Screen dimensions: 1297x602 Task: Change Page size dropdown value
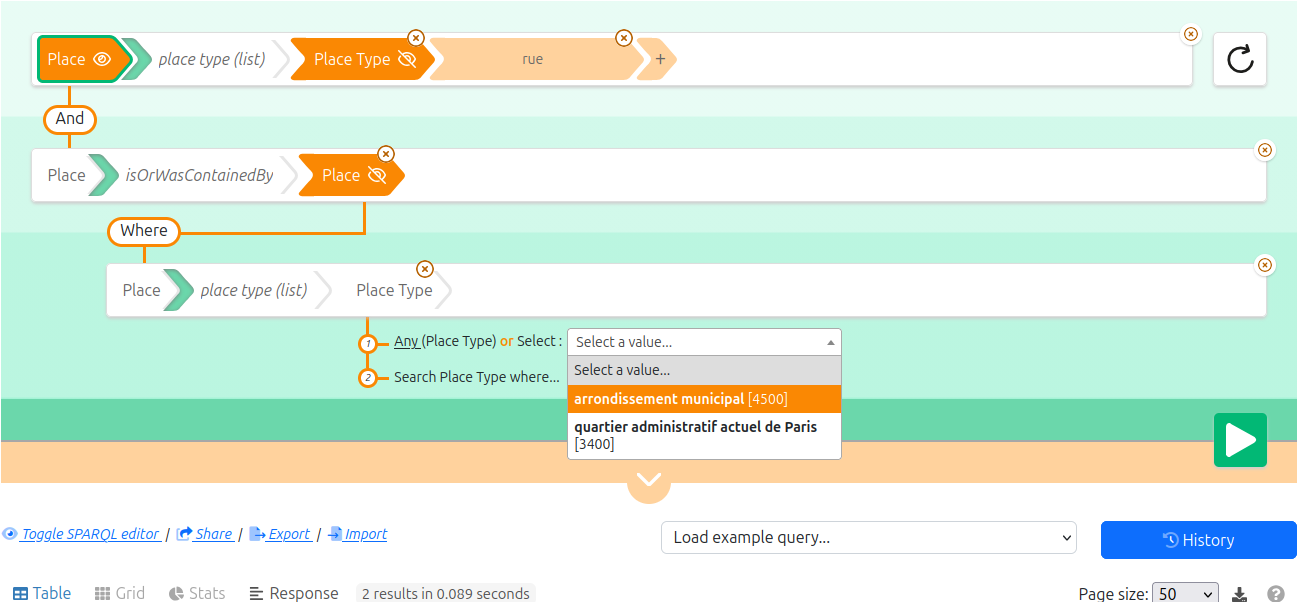[1186, 594]
